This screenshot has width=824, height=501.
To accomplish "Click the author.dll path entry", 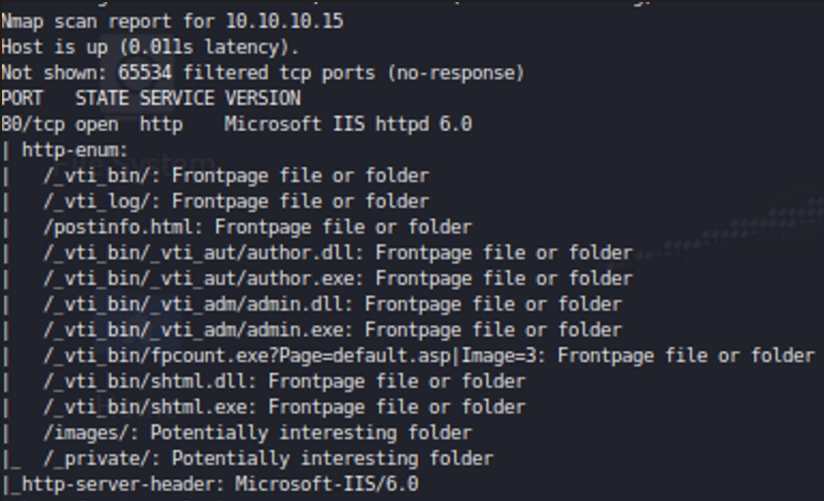I will click(x=203, y=253).
